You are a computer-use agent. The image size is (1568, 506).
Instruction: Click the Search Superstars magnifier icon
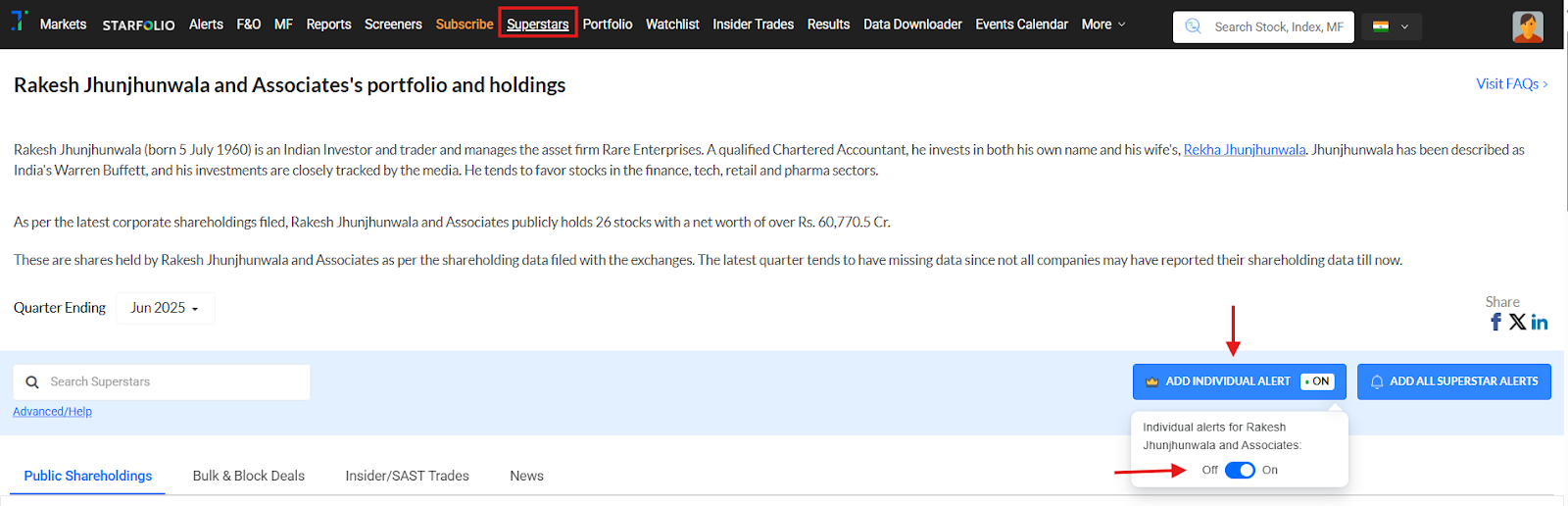[32, 382]
